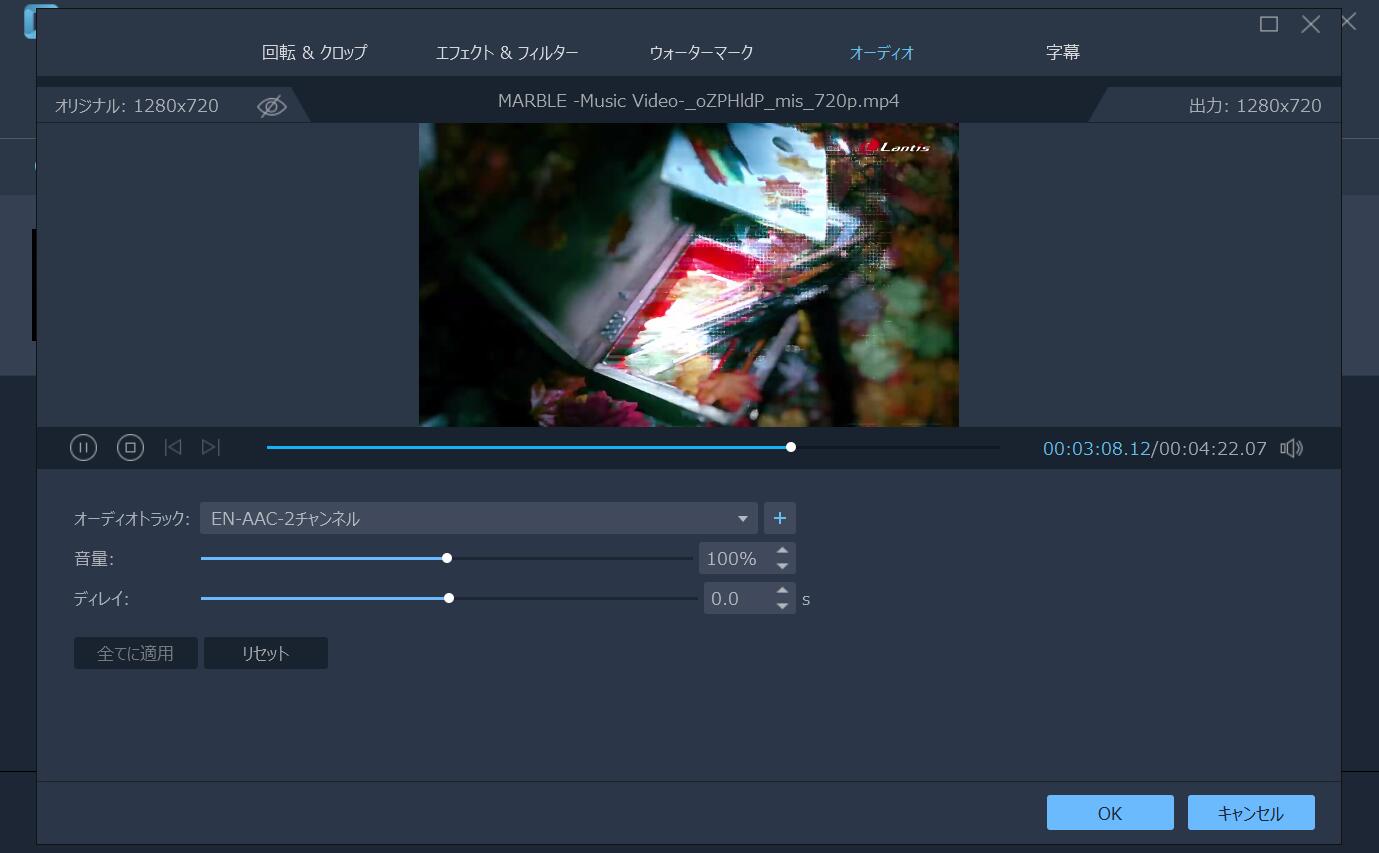Open the 回転 & クロップ tab

coord(314,53)
